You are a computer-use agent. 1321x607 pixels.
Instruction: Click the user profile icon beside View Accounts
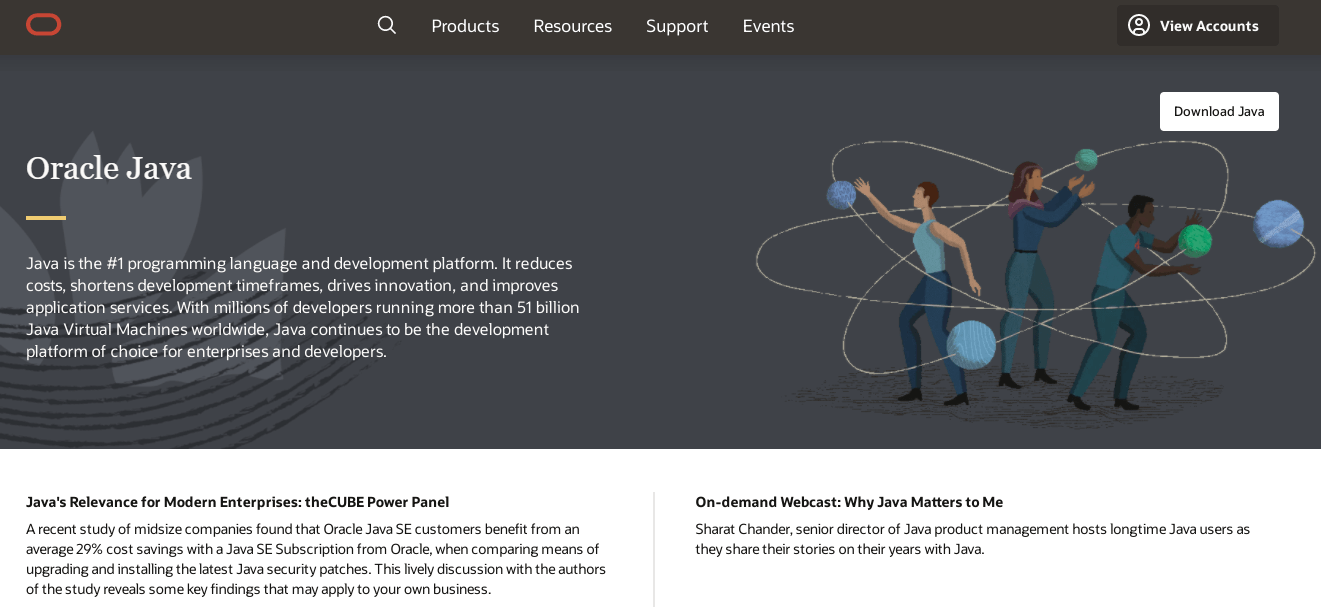(x=1138, y=25)
